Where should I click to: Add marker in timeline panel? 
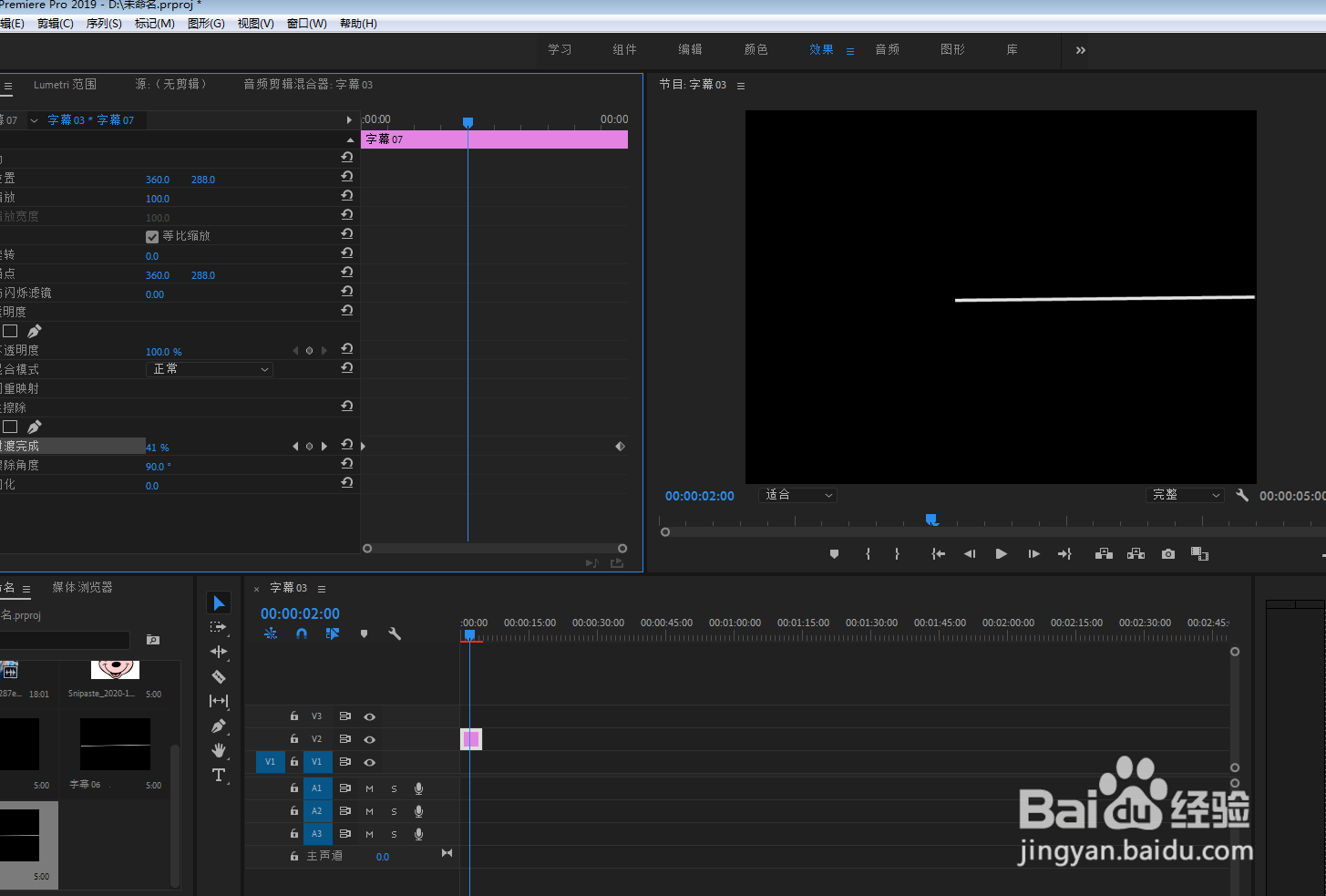pos(364,633)
